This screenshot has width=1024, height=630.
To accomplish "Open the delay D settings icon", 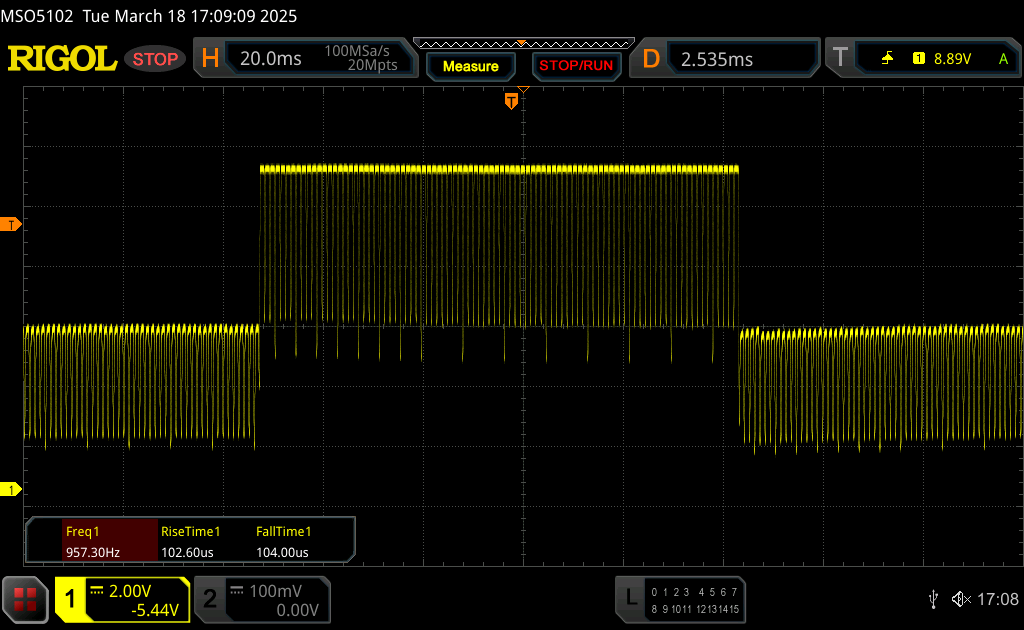I will coord(651,59).
